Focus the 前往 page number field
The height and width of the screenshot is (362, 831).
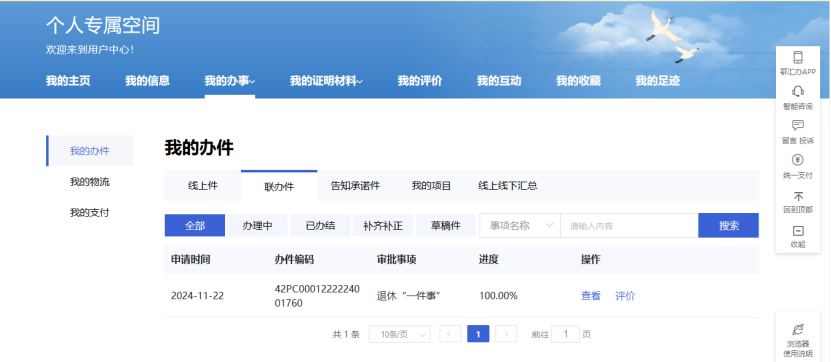(565, 334)
